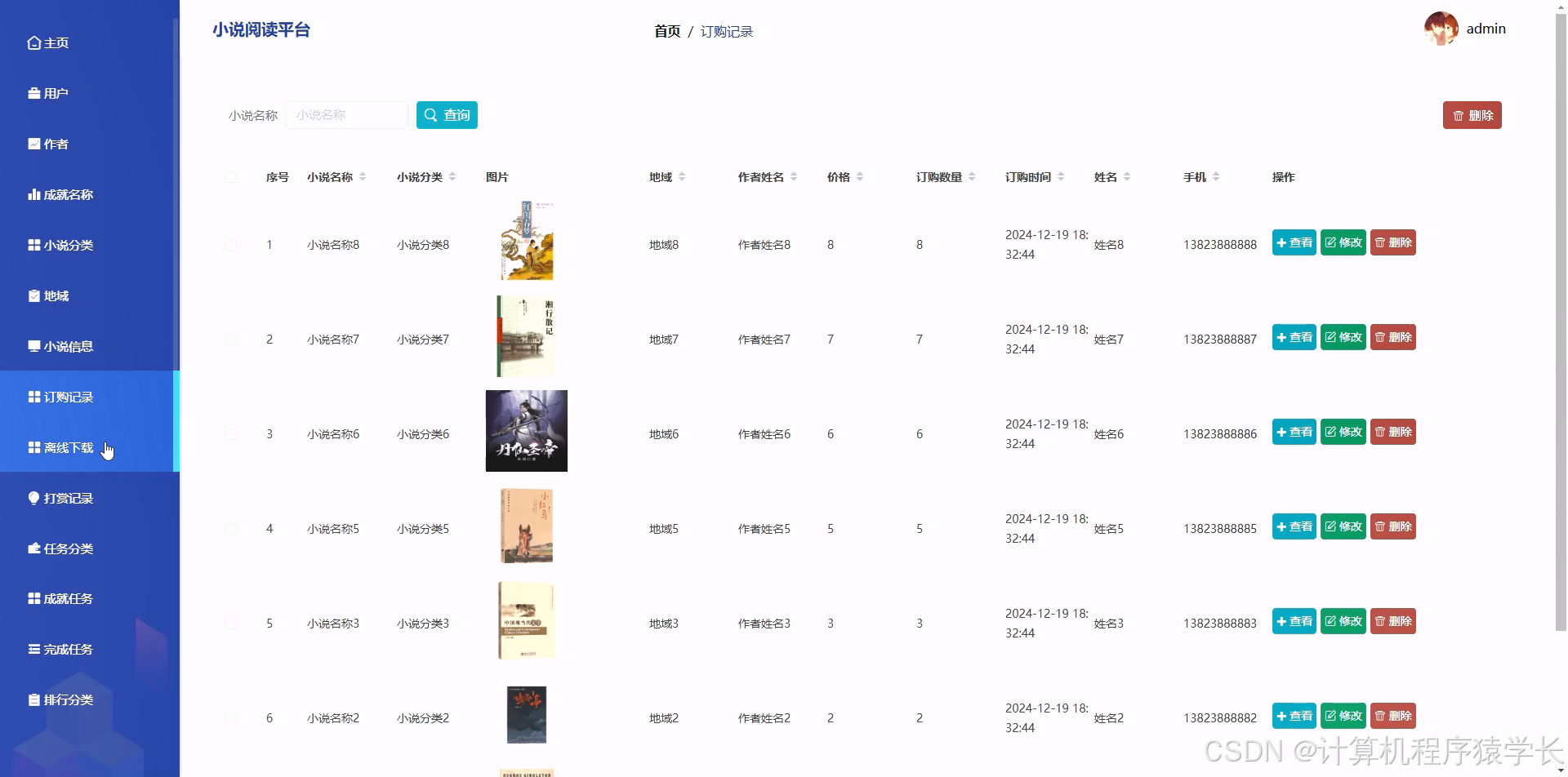The width and height of the screenshot is (1568, 777).
Task: Click the 首页 breadcrumb link
Action: coord(667,31)
